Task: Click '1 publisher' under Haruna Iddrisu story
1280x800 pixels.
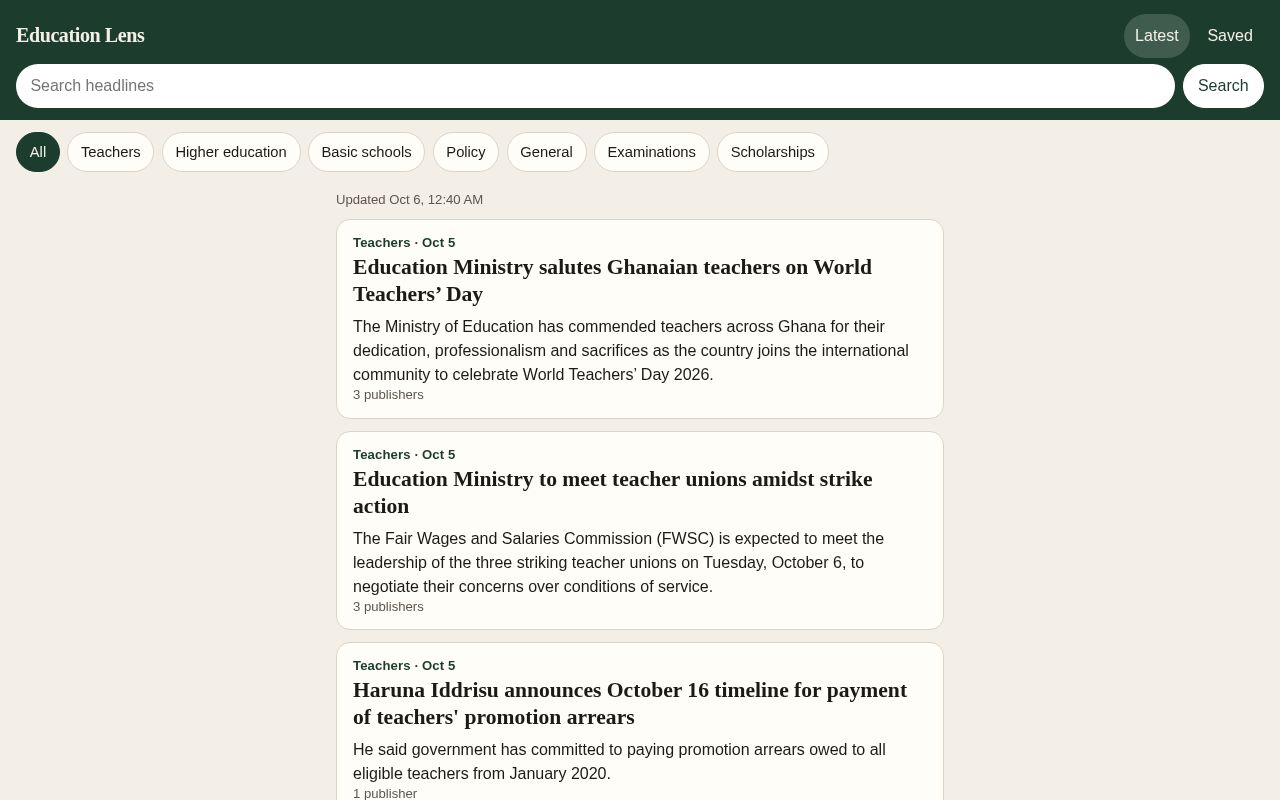Action: click(x=385, y=793)
